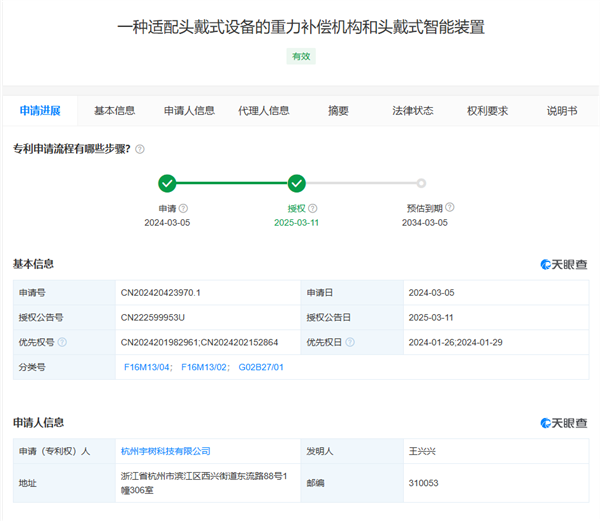Open 代理人信息 tab
The width and height of the screenshot is (600, 521).
point(264,111)
